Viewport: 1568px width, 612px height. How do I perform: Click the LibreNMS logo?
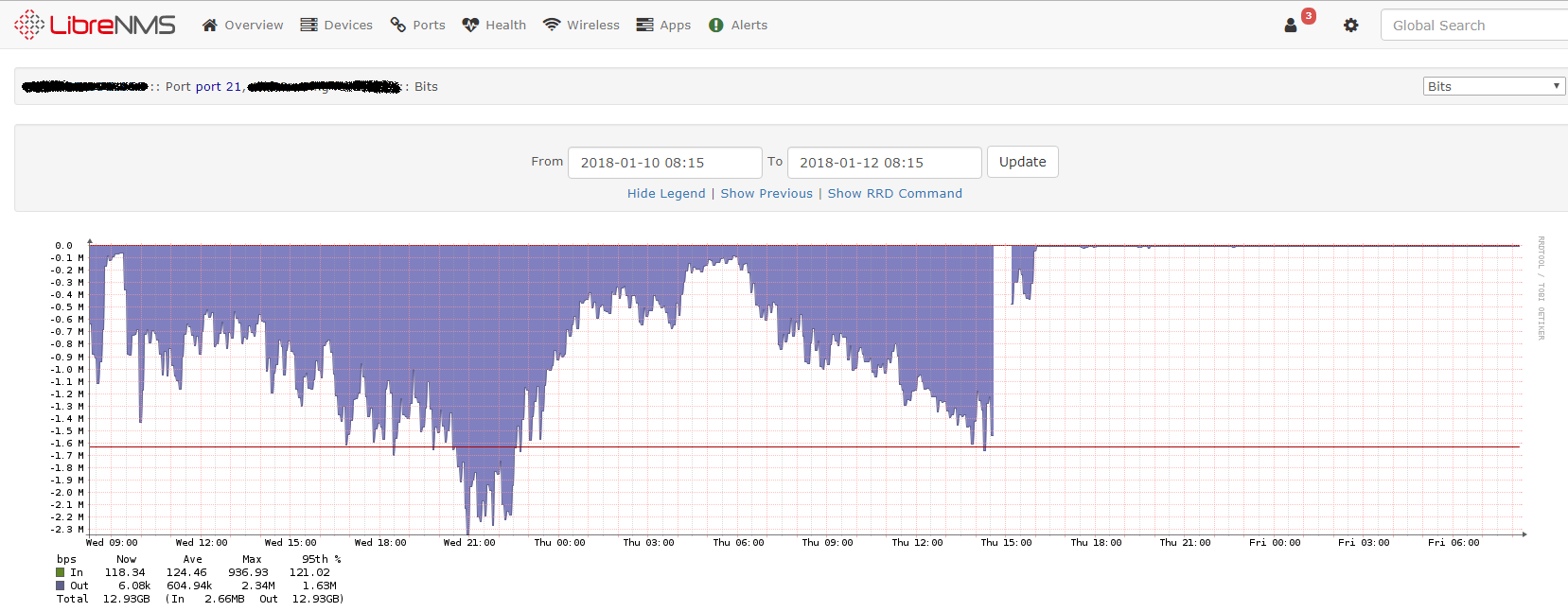click(95, 25)
